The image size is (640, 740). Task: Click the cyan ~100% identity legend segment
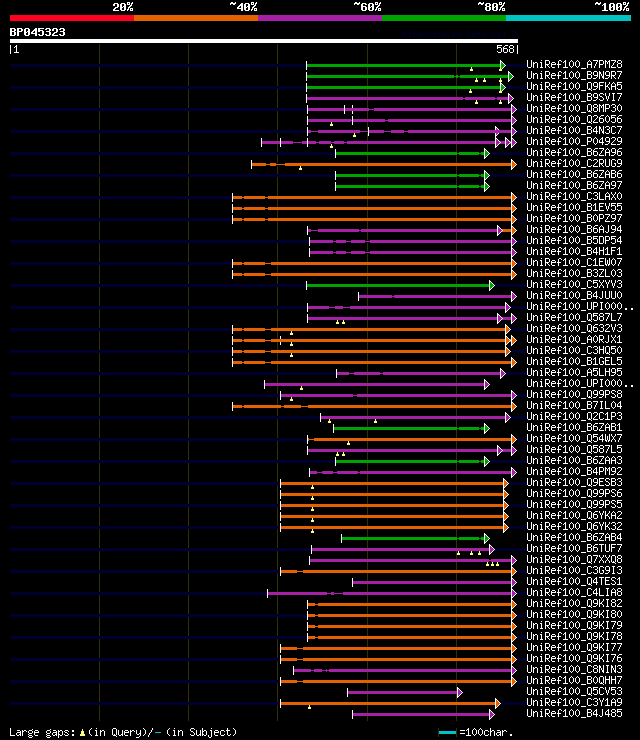568,18
